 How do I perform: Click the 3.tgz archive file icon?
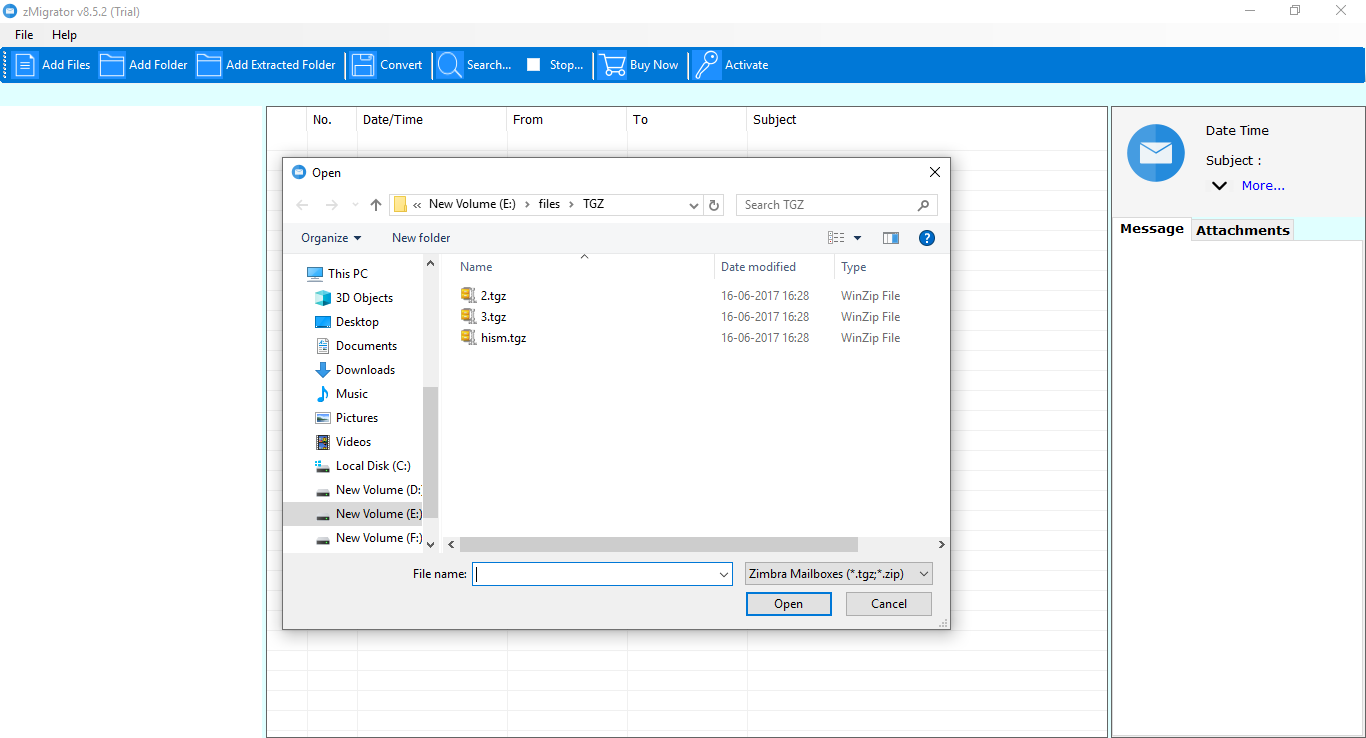pos(469,316)
